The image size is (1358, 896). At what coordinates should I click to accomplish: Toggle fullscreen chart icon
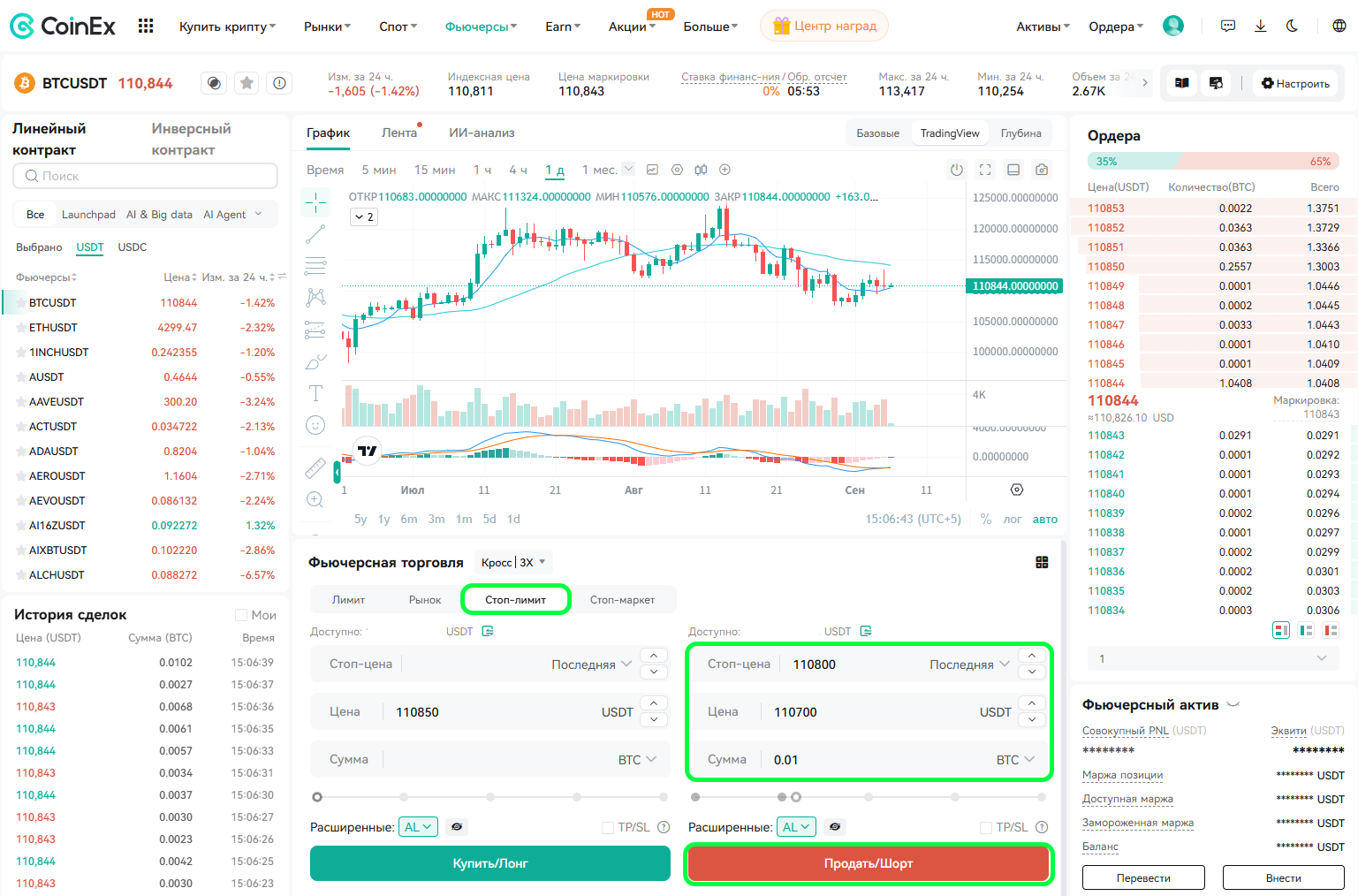pos(985,170)
